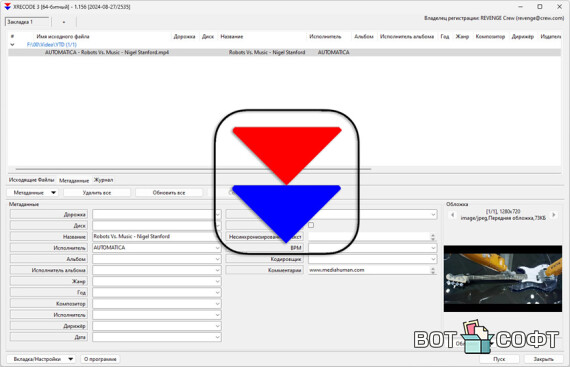The height and width of the screenshot is (367, 570).
Task: Click the Удалить все button
Action: coord(97,193)
